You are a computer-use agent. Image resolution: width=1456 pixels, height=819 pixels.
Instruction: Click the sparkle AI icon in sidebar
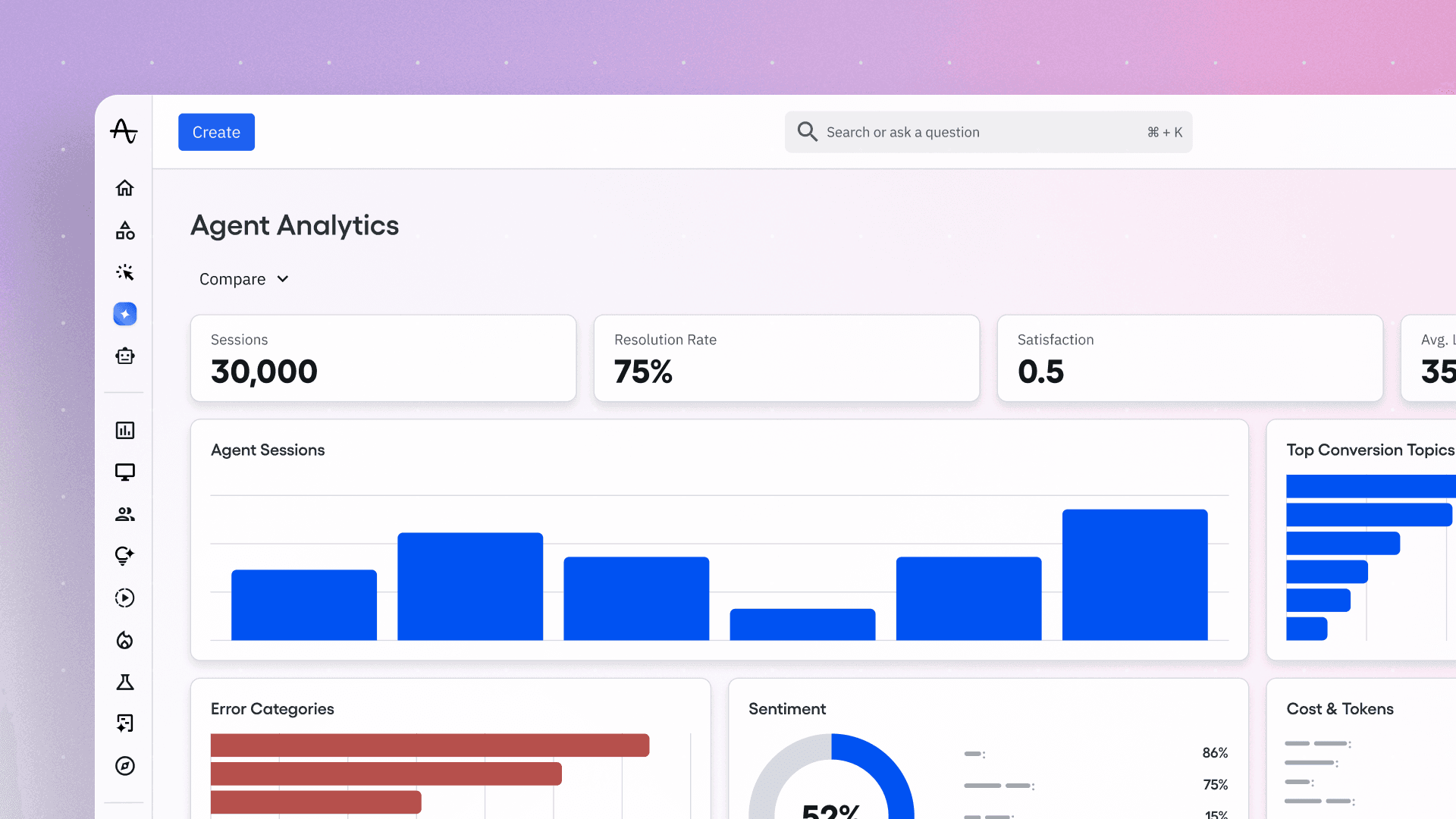(124, 313)
